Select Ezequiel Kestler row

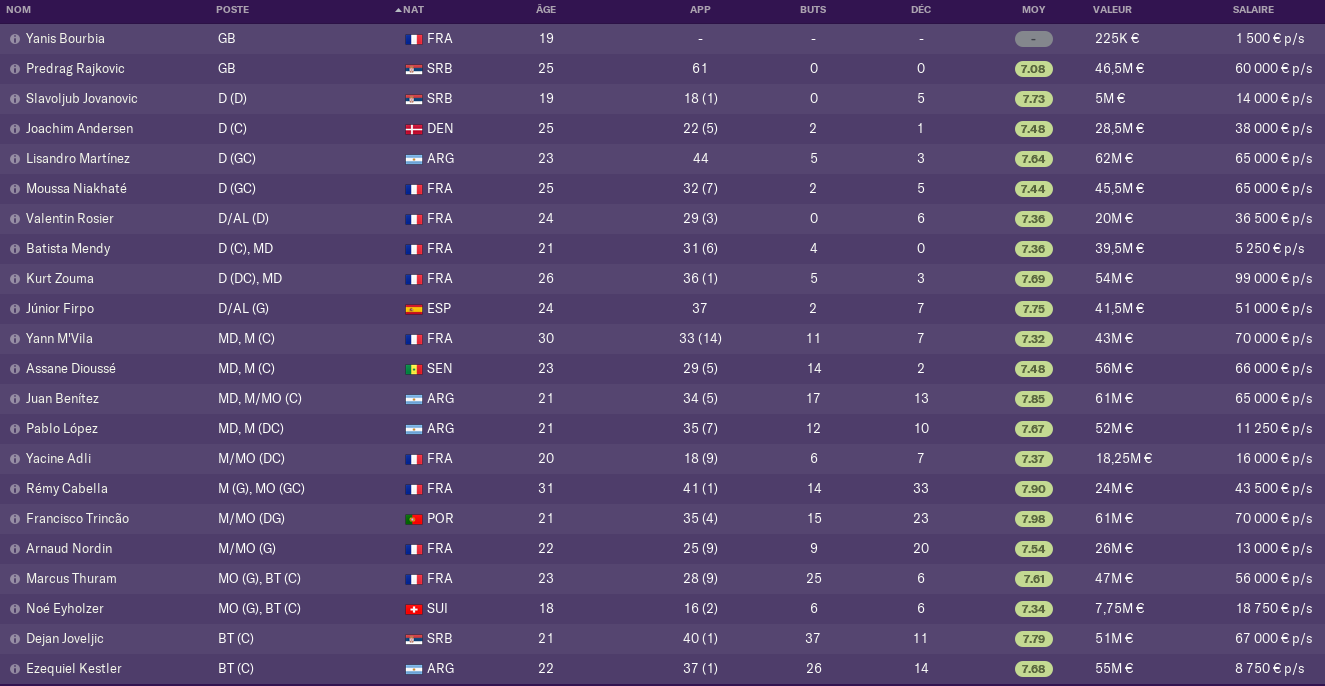point(662,669)
